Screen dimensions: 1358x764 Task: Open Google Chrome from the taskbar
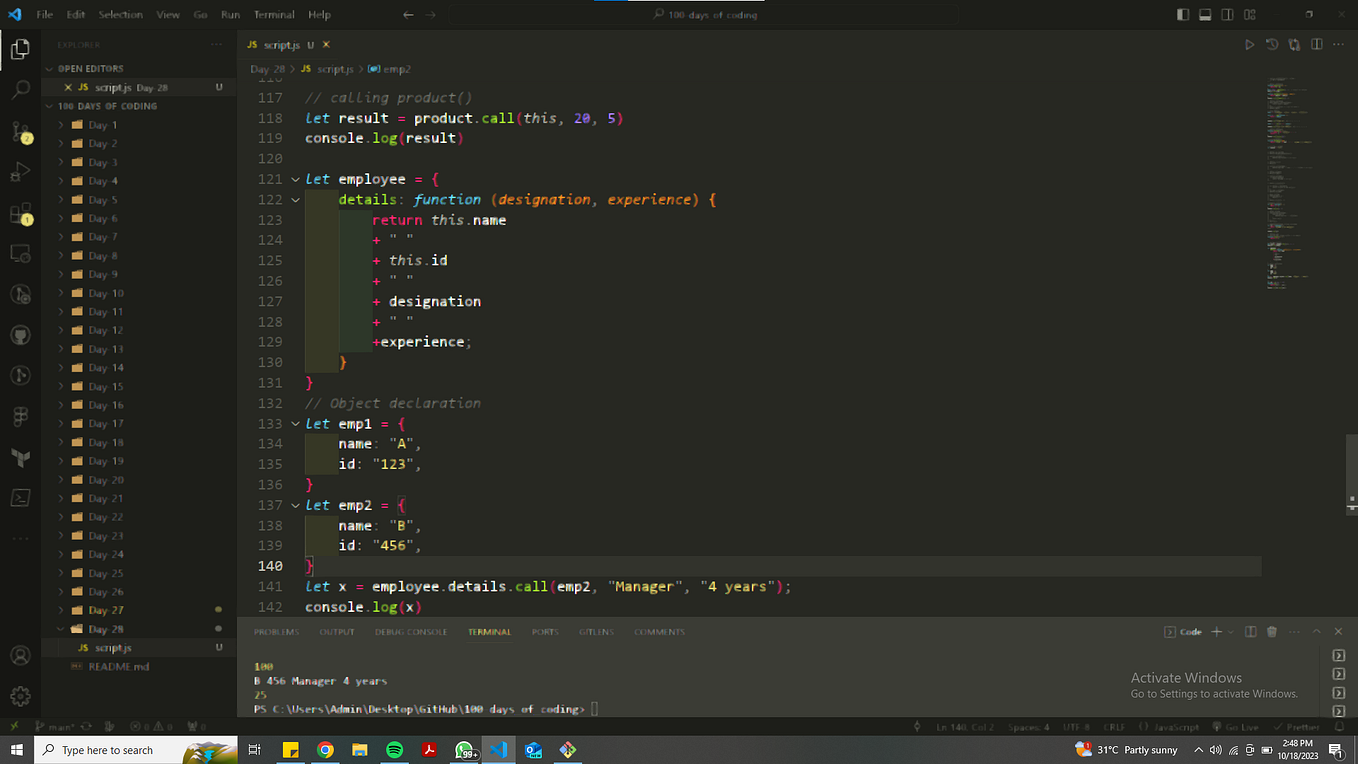[325, 749]
